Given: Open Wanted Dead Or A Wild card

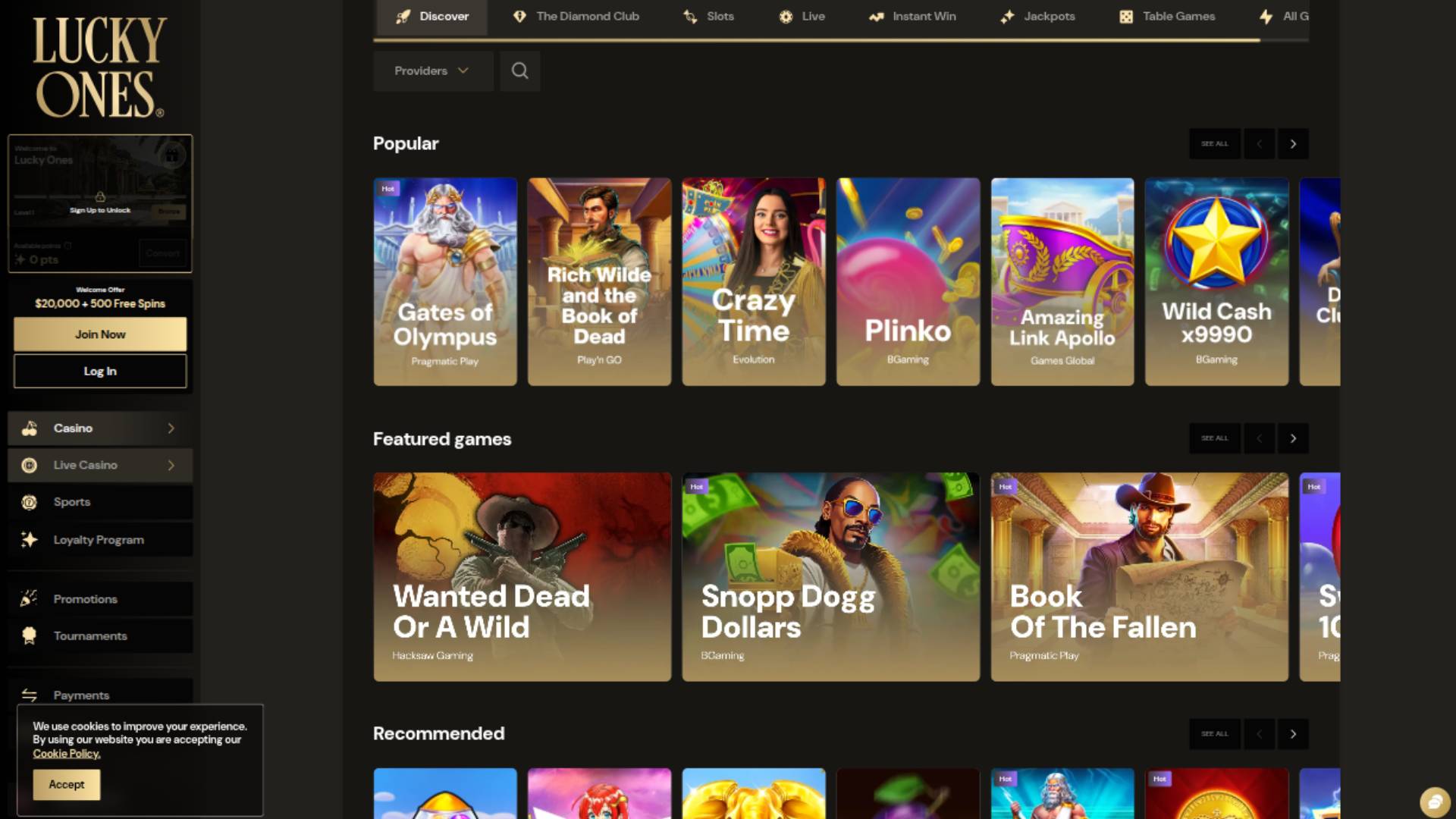Looking at the screenshot, I should (x=522, y=576).
